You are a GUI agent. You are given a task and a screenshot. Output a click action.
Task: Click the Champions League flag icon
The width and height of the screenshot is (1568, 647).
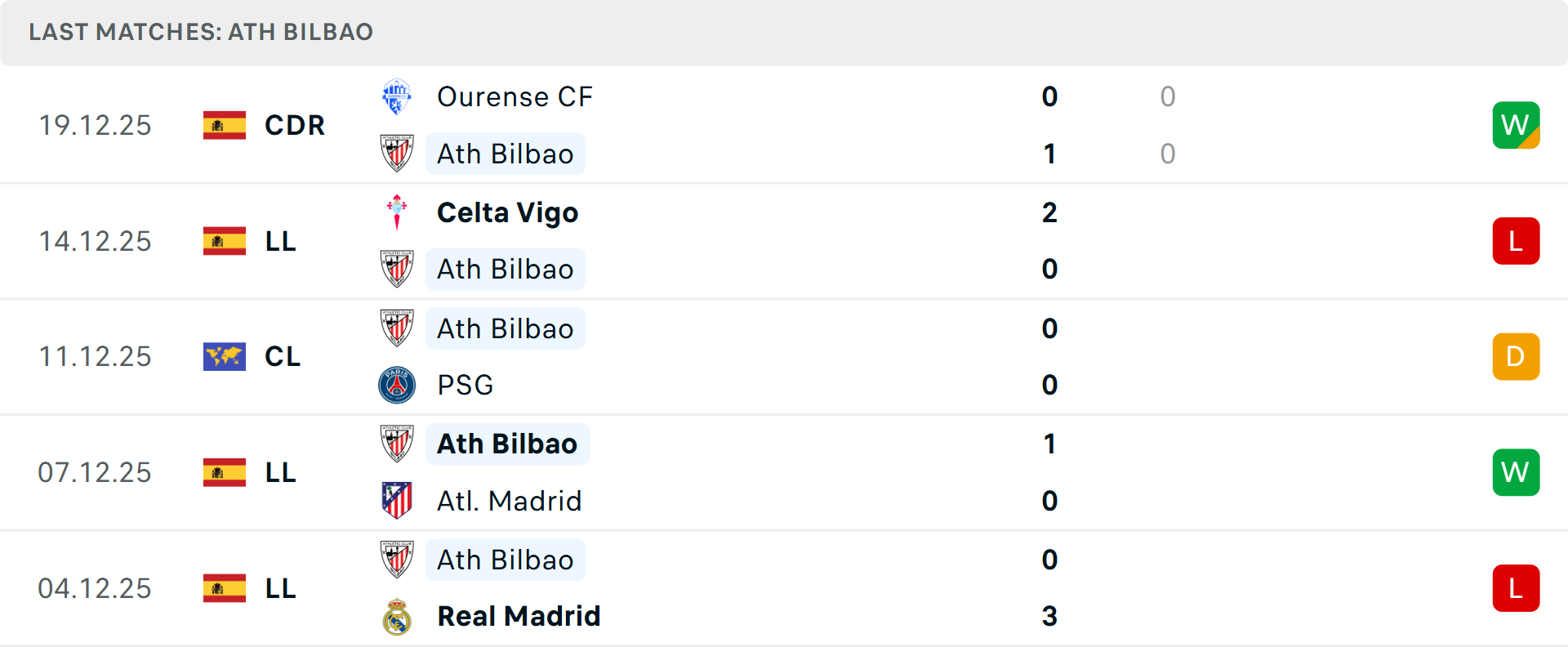tap(225, 356)
